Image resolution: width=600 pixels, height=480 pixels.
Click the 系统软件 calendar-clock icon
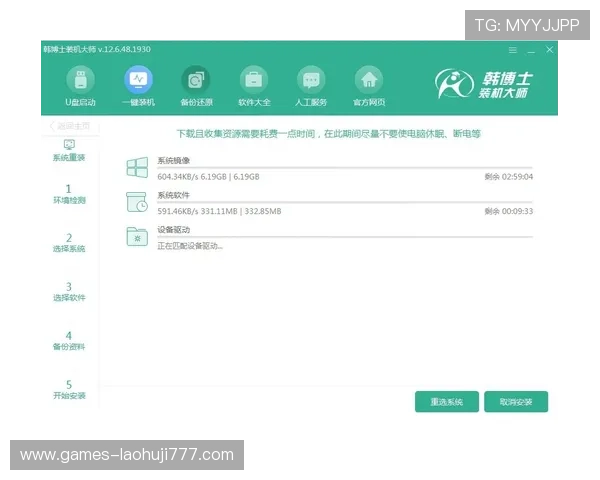click(x=137, y=202)
